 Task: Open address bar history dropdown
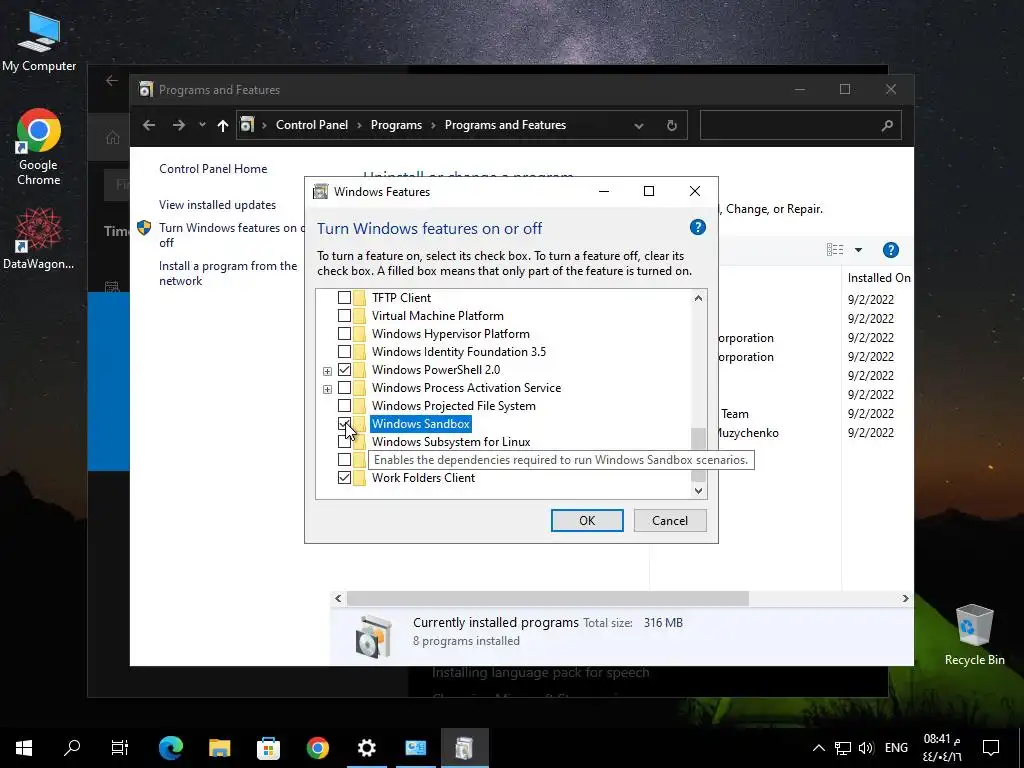639,125
